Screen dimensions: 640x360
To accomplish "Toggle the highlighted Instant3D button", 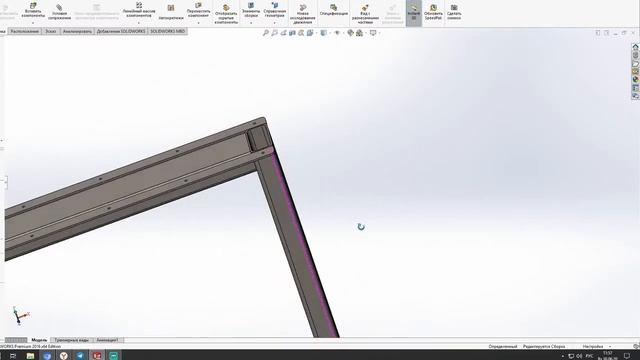I will tap(413, 13).
